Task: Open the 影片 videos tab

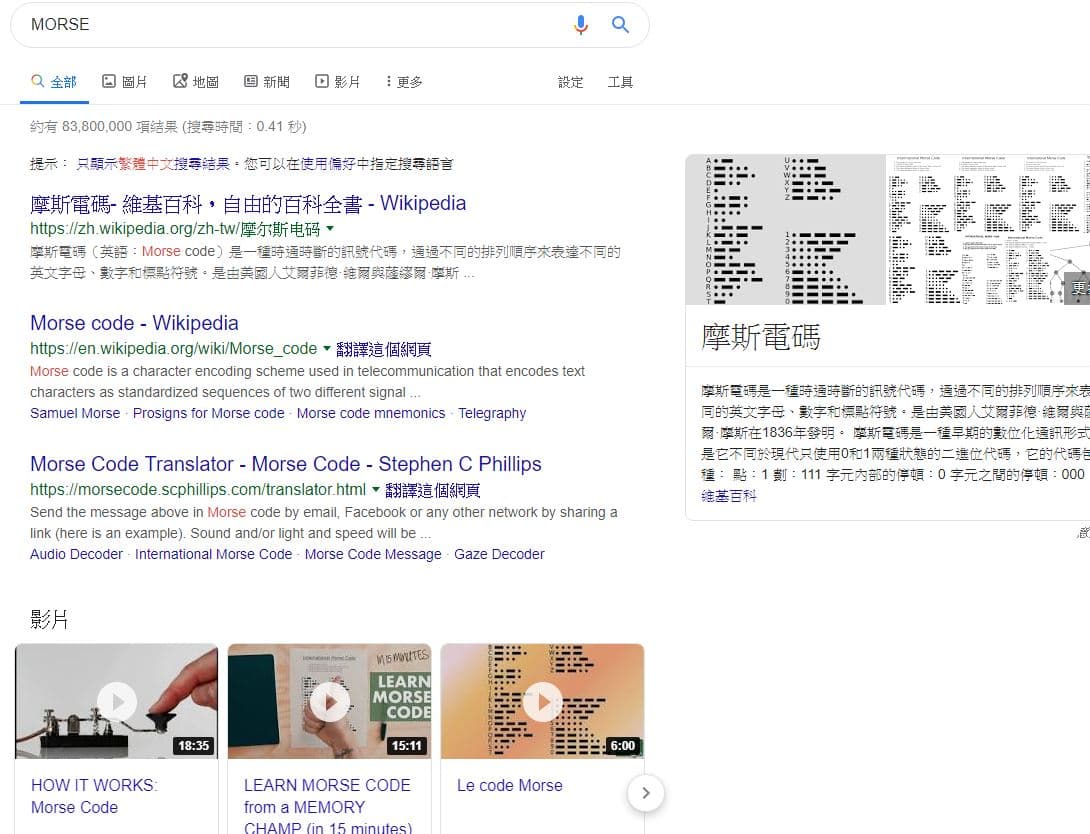Action: tap(338, 82)
